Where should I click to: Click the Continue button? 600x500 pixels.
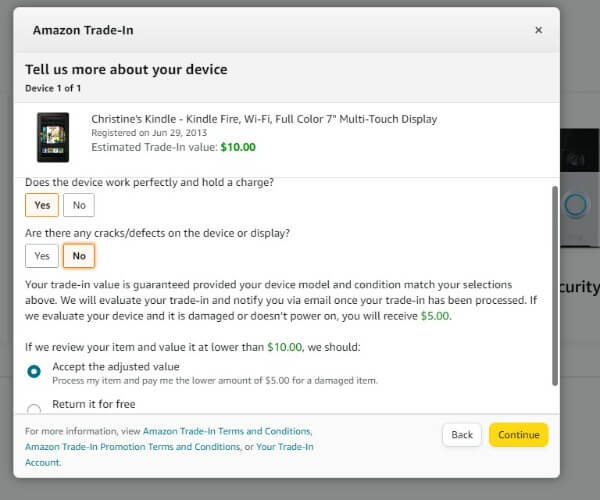coord(518,435)
